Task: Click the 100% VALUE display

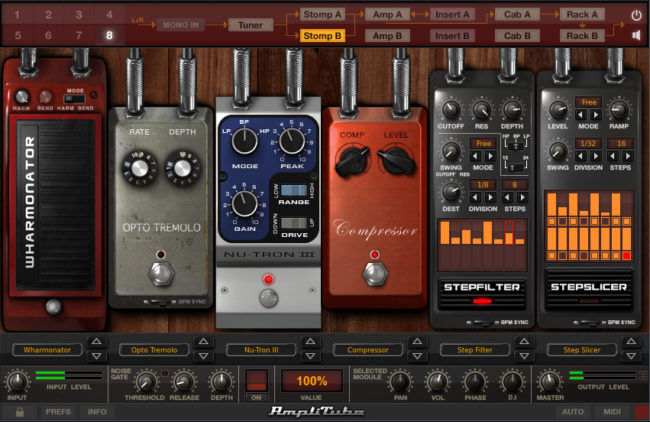Action: click(312, 381)
